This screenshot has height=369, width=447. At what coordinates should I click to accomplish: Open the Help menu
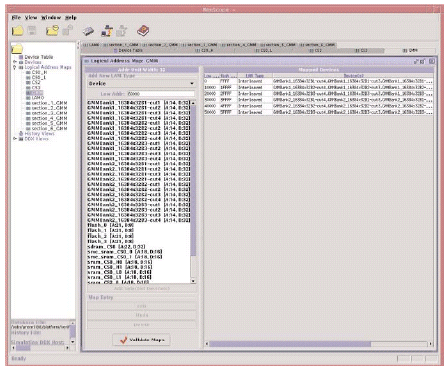(71, 18)
